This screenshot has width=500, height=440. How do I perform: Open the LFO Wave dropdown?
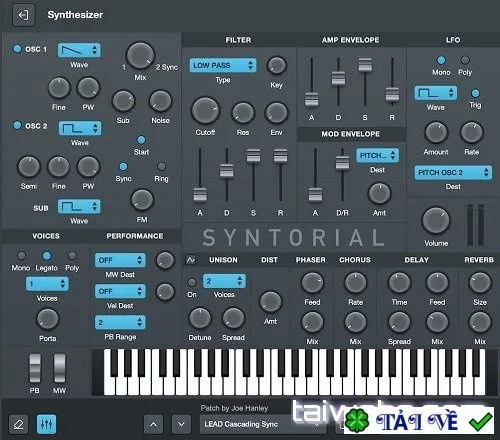pos(436,93)
